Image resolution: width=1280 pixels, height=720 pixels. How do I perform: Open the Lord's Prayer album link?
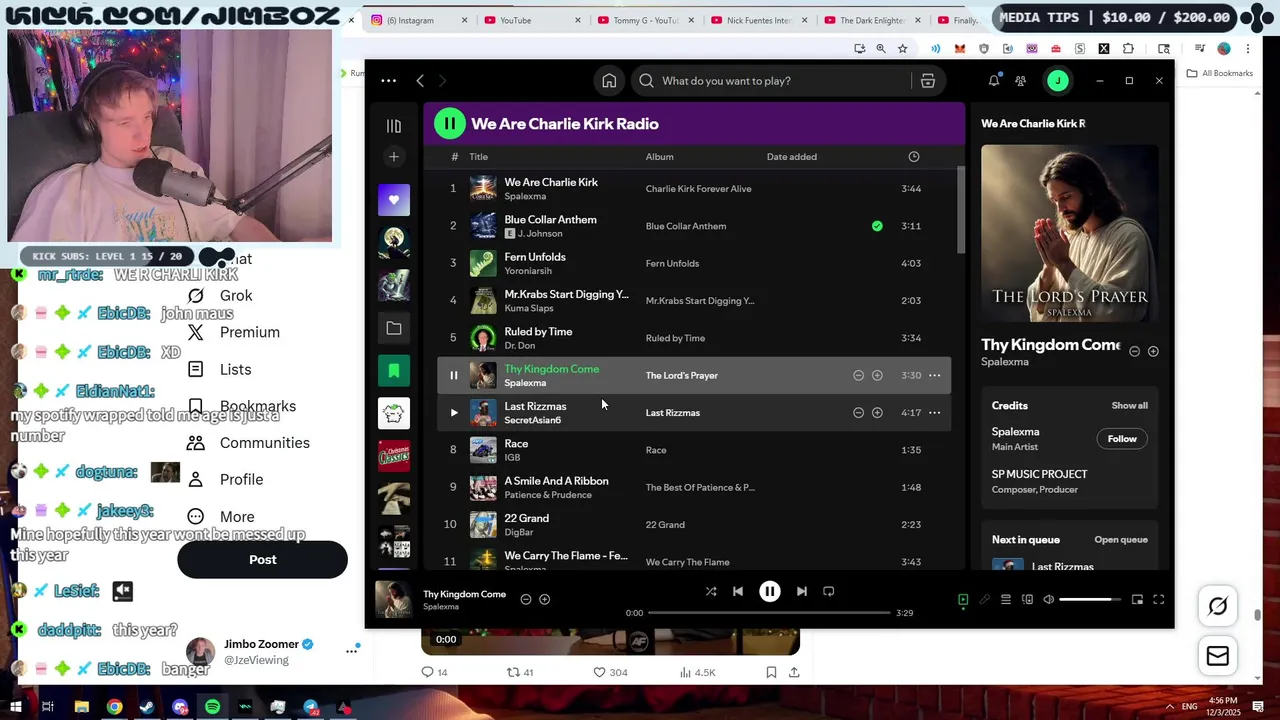coord(681,376)
